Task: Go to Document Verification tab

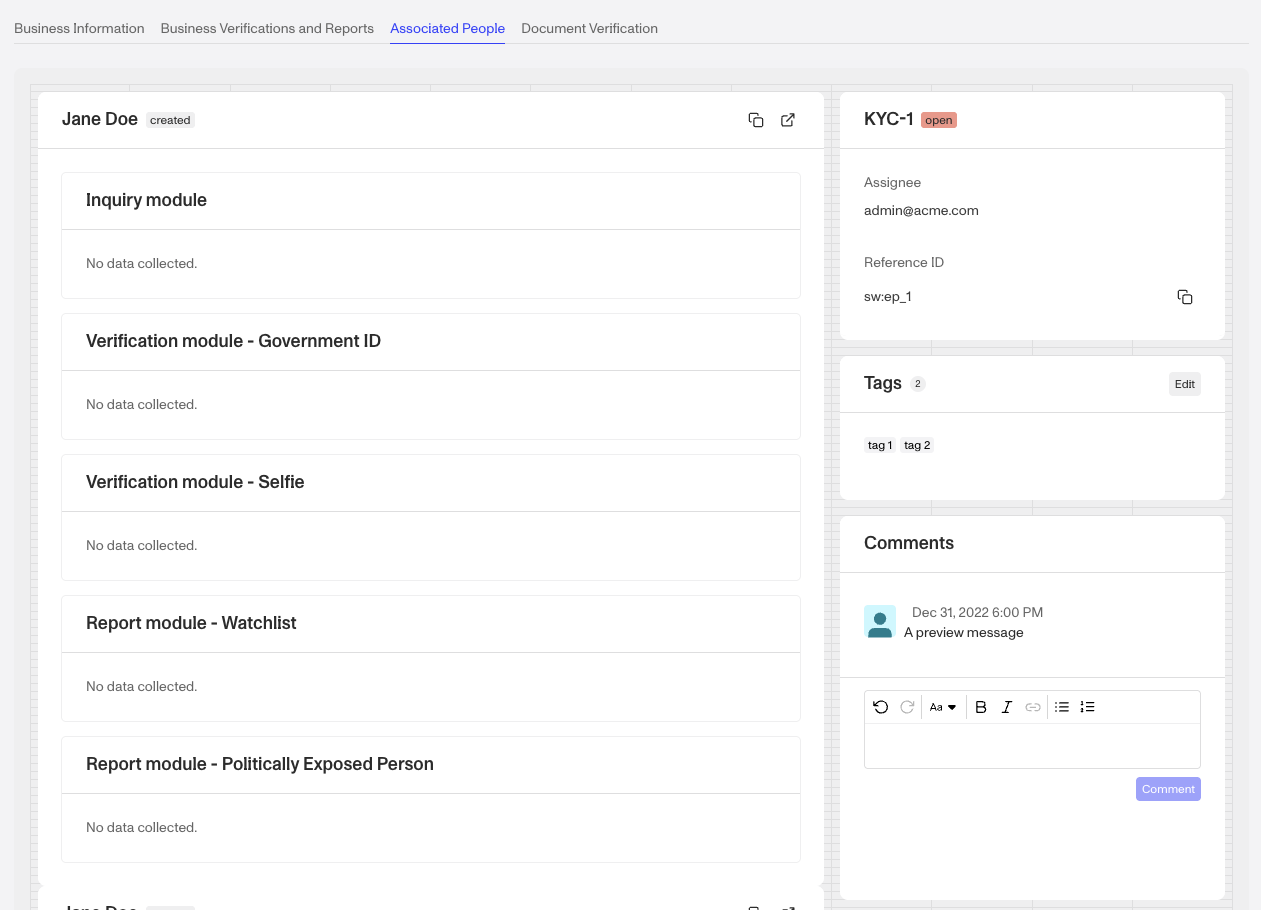Action: click(x=589, y=29)
